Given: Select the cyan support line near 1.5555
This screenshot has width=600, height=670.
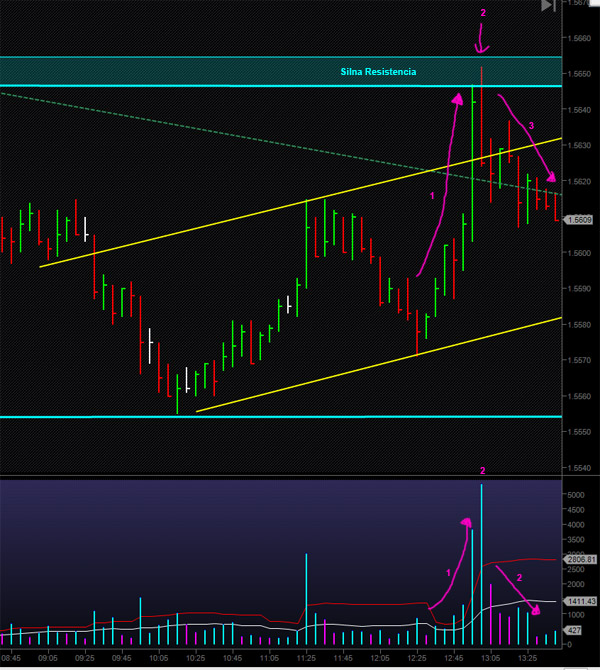Looking at the screenshot, I should [x=281, y=417].
